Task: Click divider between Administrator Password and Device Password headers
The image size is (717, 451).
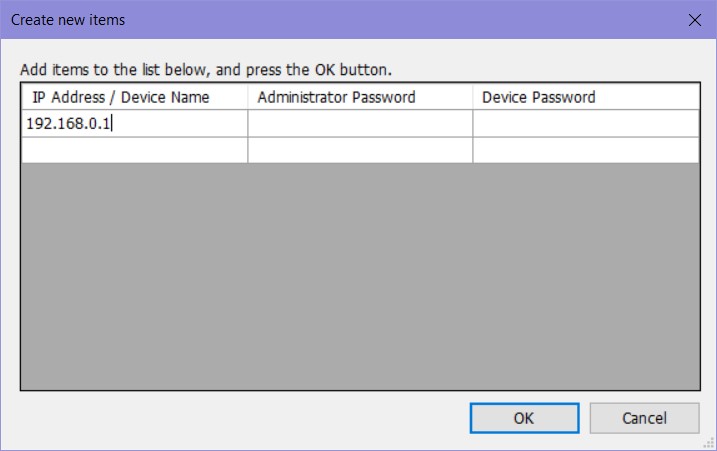Action: click(473, 97)
